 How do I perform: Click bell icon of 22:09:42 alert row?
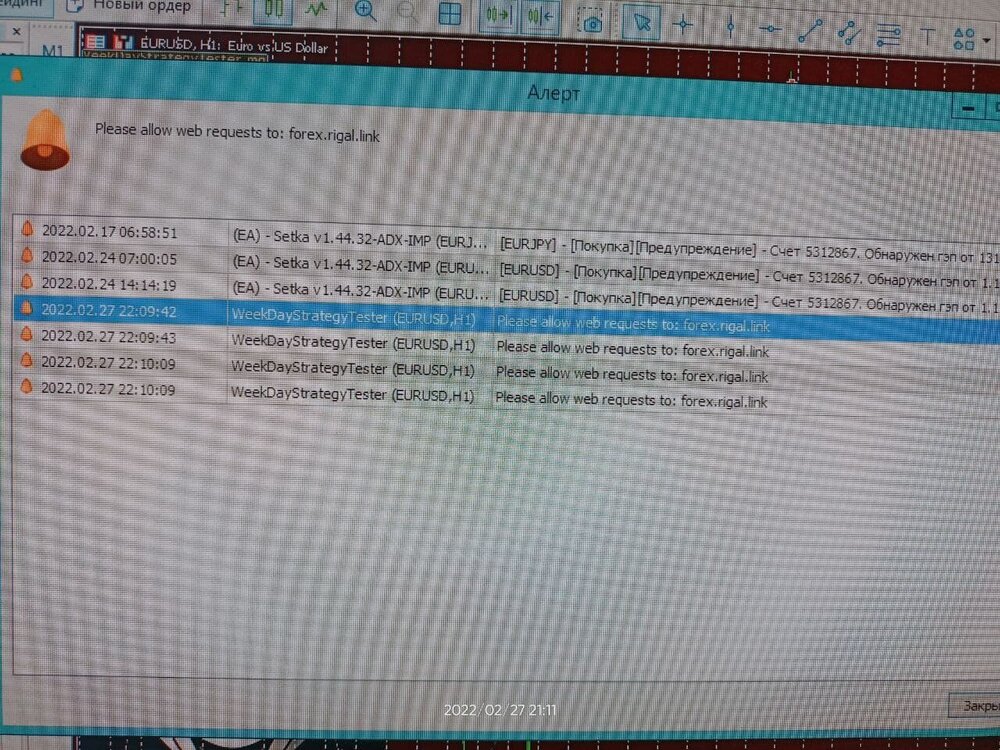(x=27, y=308)
